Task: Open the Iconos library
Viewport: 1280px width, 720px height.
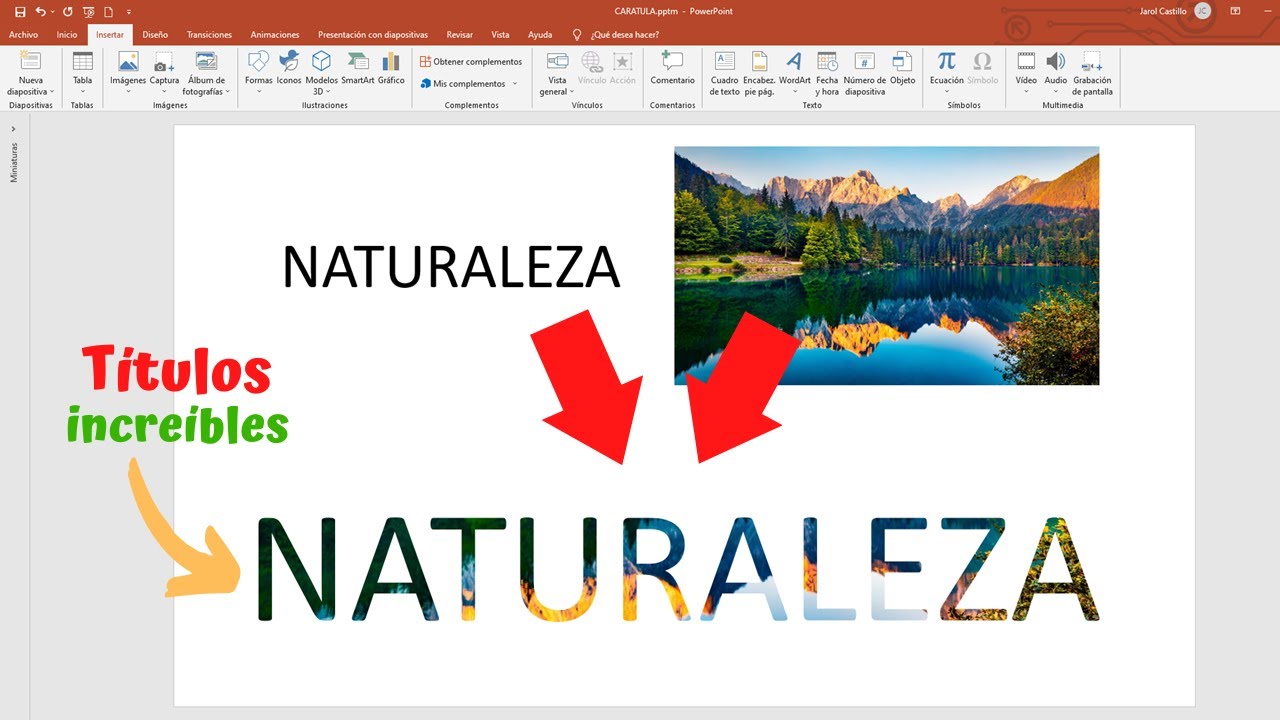Action: [289, 68]
